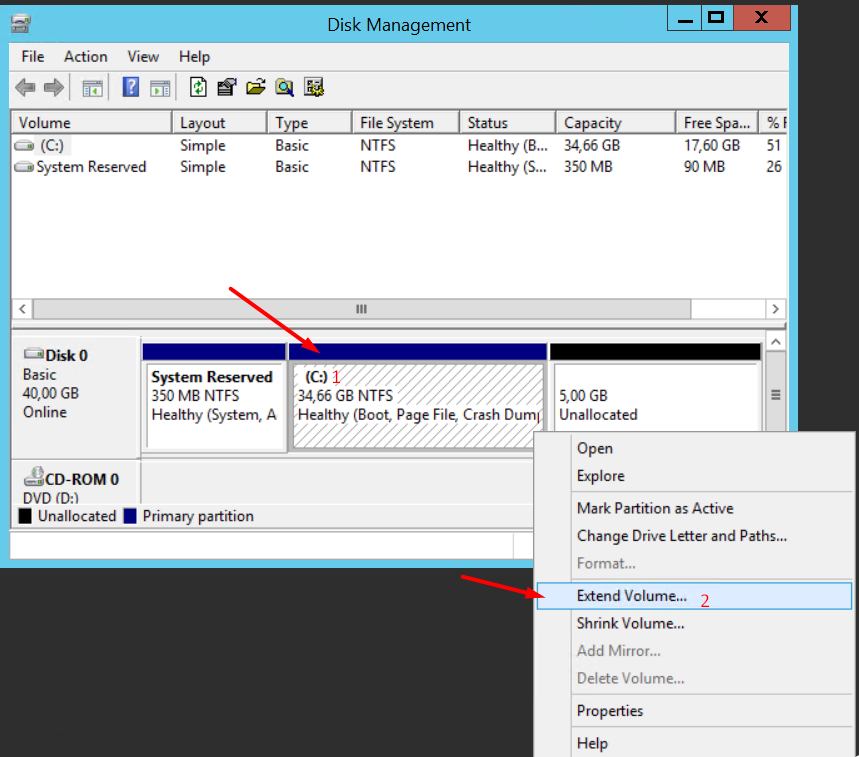
Task: Toggle the action pane toolbar icon
Action: coord(160,88)
